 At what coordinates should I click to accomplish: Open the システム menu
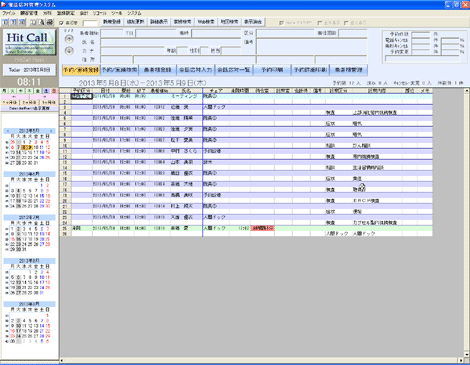134,13
